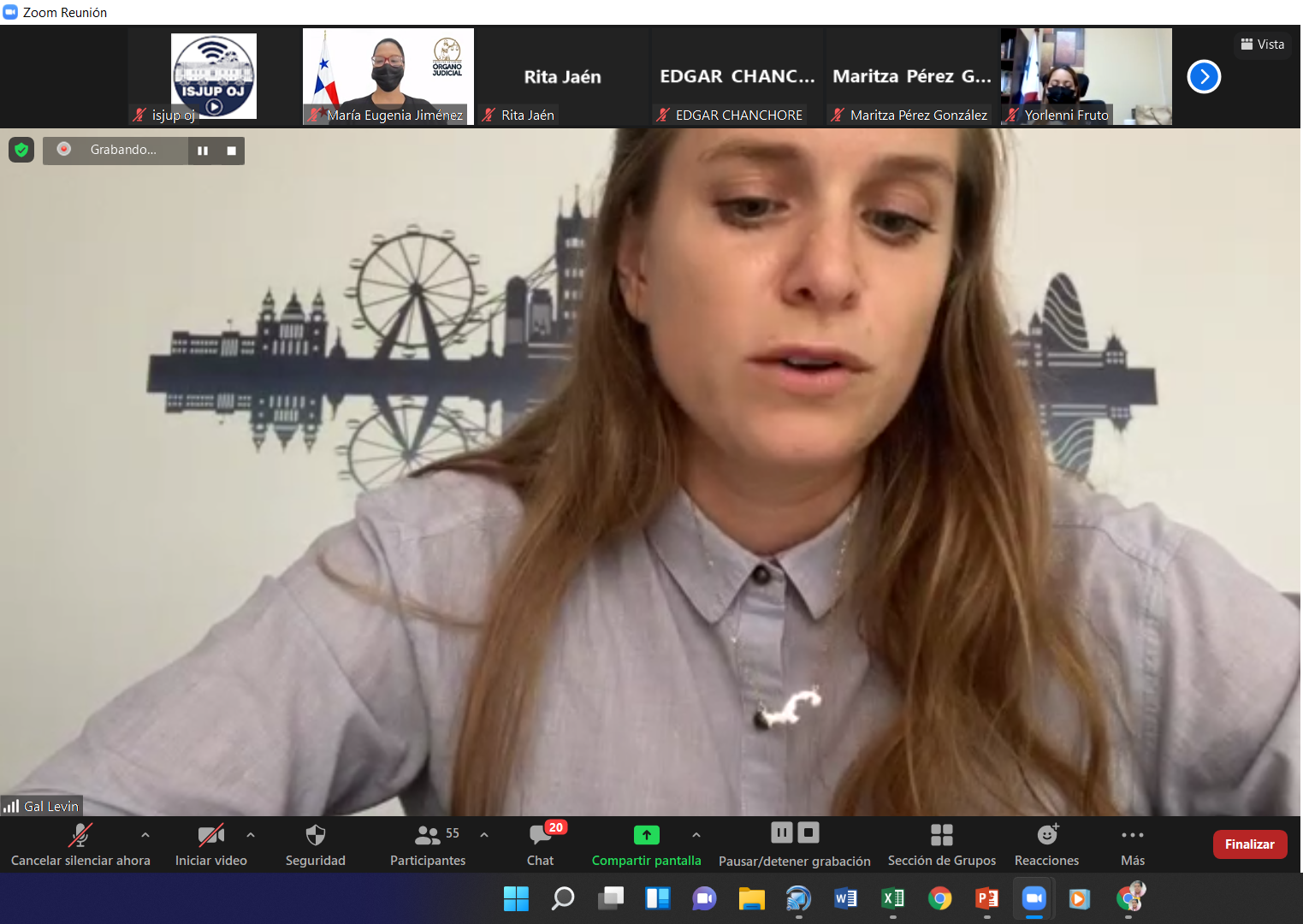Click muted mic icon on EDGAR CHANCHORE

[663, 115]
